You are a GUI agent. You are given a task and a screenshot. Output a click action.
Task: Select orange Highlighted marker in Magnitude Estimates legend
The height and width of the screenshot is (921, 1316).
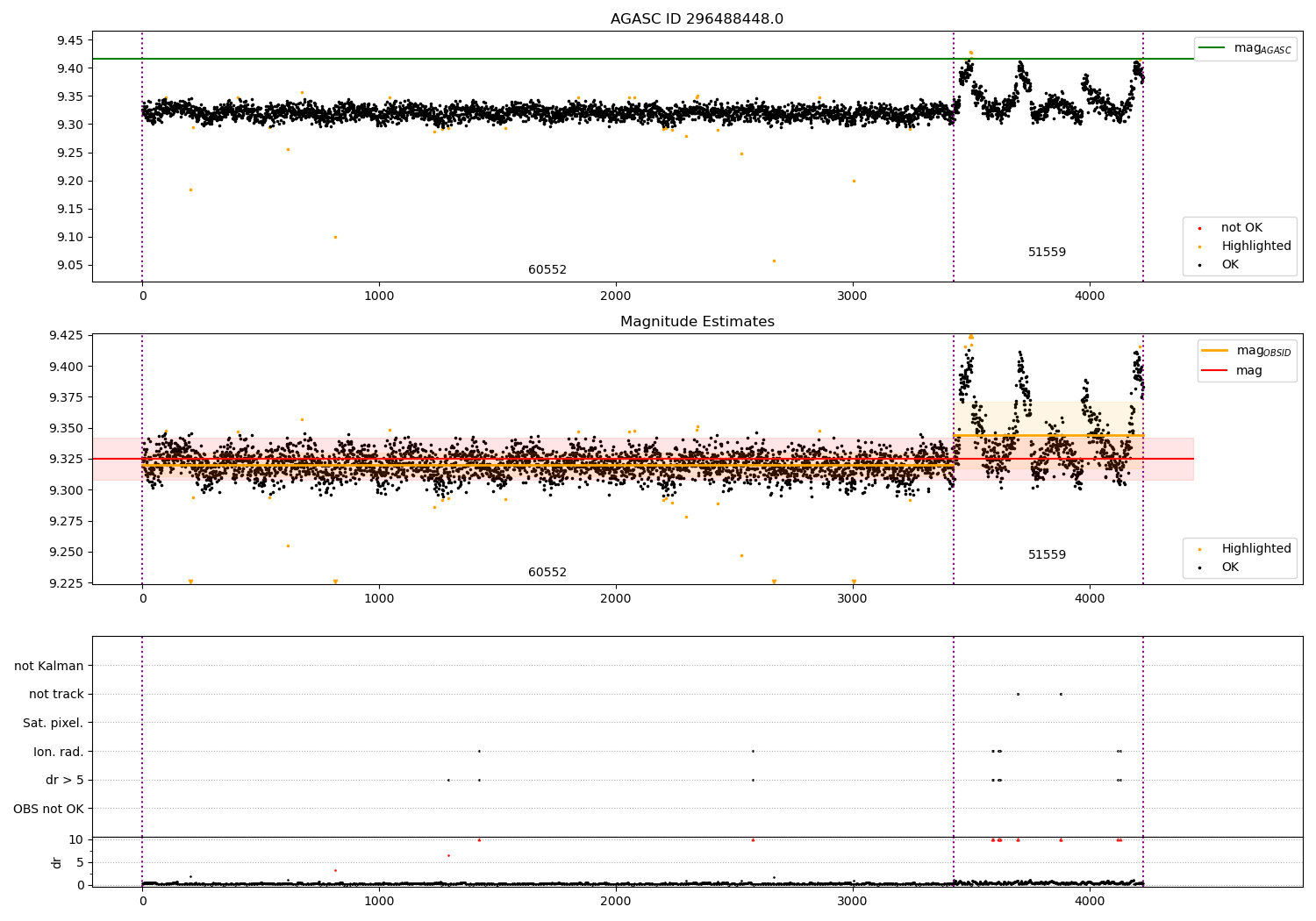1199,549
